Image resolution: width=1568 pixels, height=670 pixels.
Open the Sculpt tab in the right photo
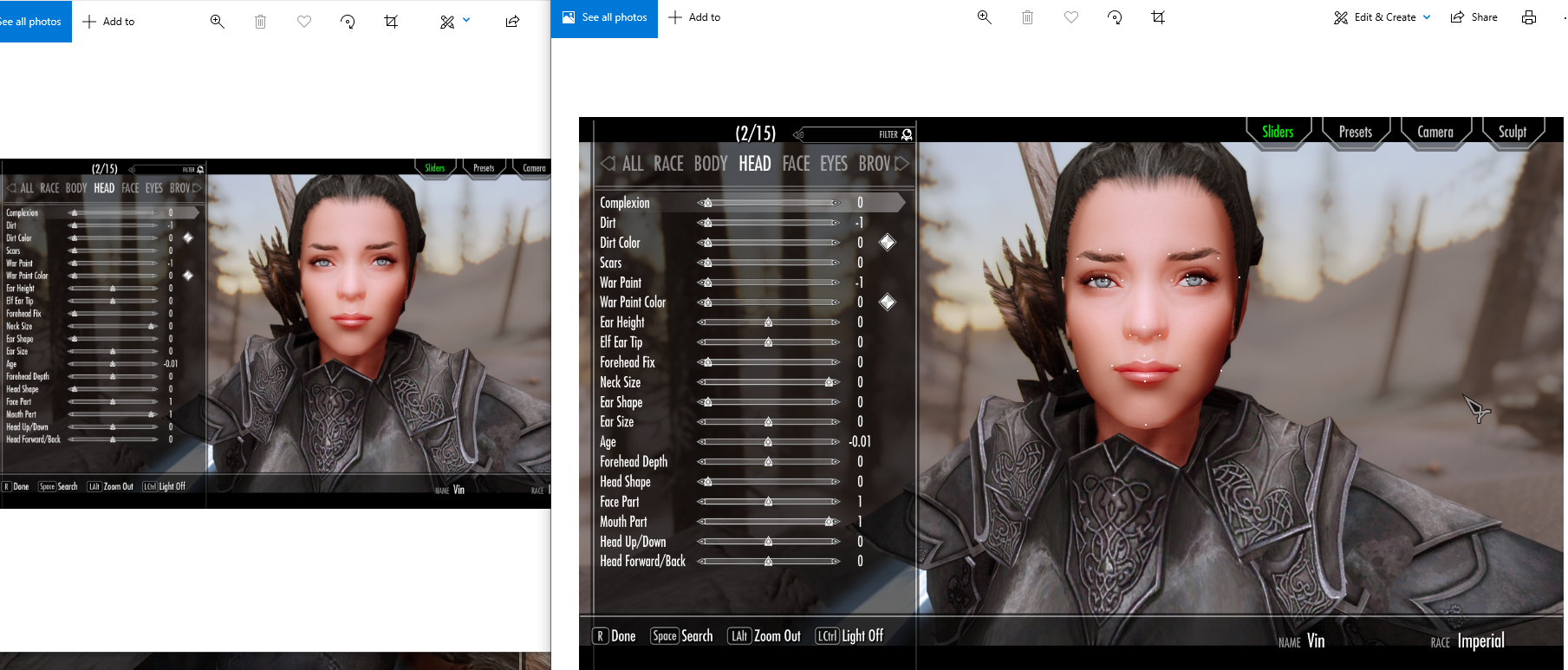tap(1513, 132)
